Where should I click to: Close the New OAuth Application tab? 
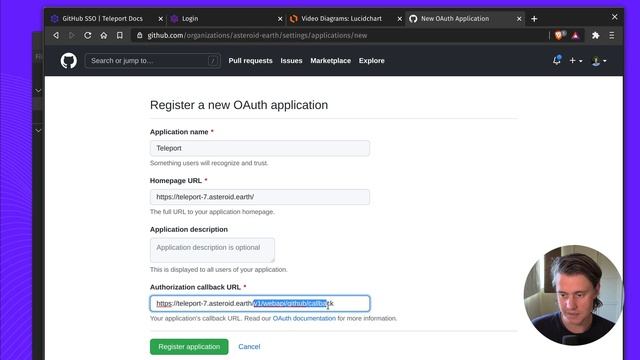(519, 19)
